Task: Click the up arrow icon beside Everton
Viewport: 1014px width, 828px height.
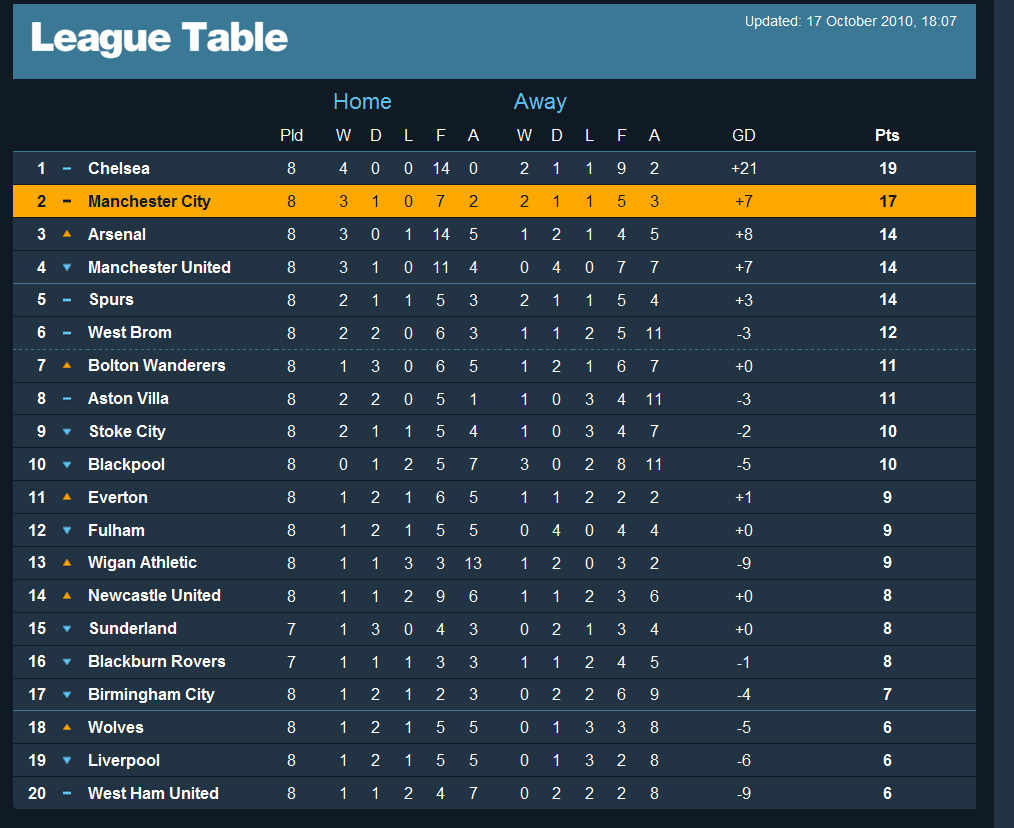Action: (67, 497)
